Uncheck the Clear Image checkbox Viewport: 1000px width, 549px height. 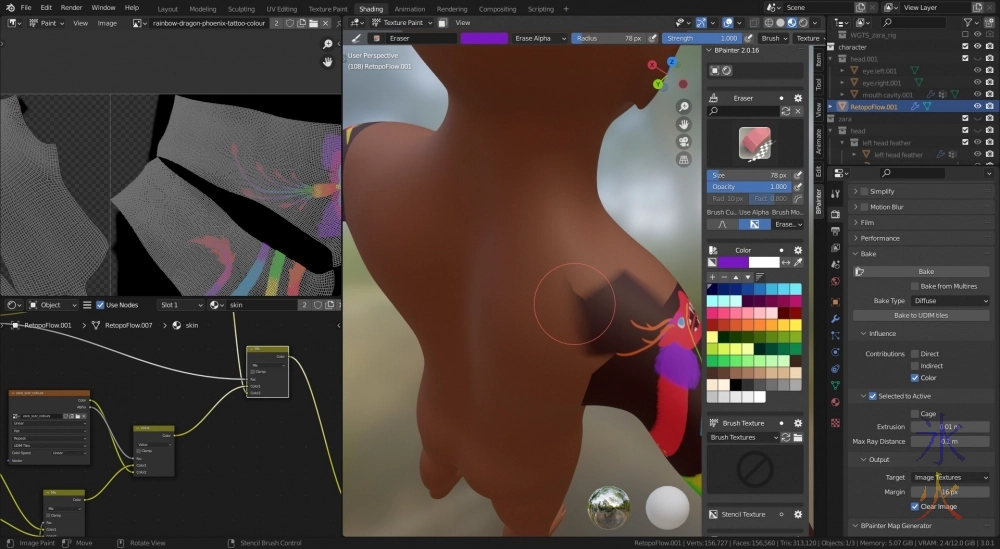click(x=915, y=507)
